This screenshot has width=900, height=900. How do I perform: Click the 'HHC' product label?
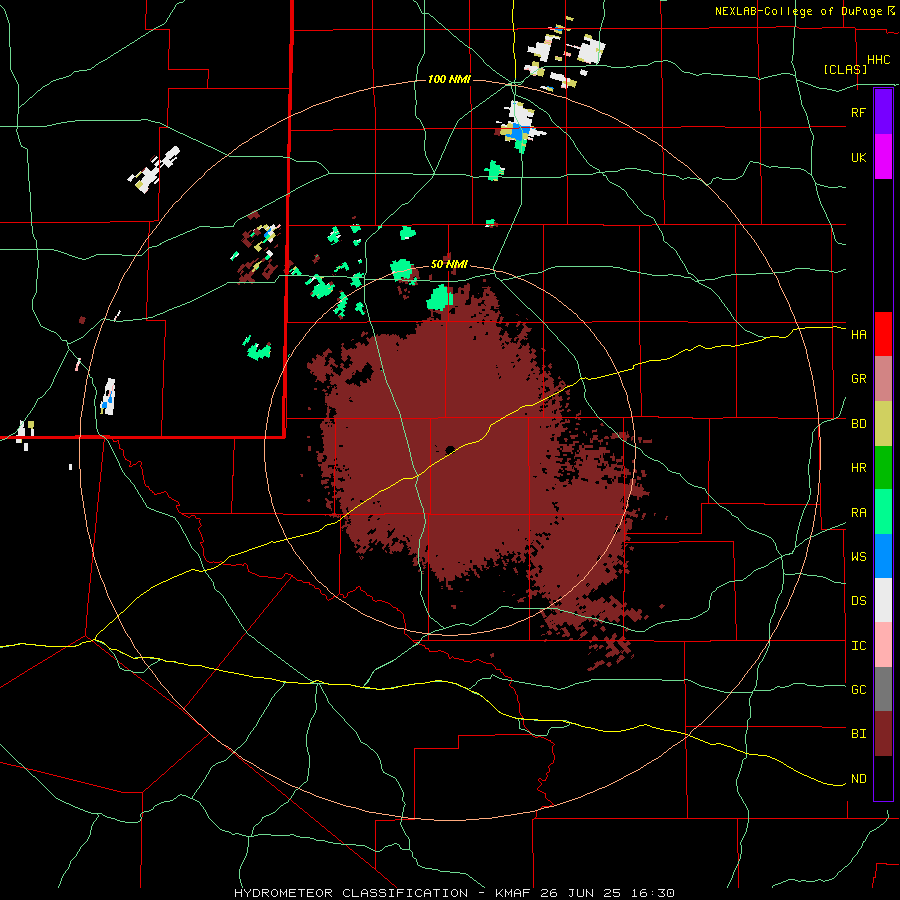tap(878, 60)
